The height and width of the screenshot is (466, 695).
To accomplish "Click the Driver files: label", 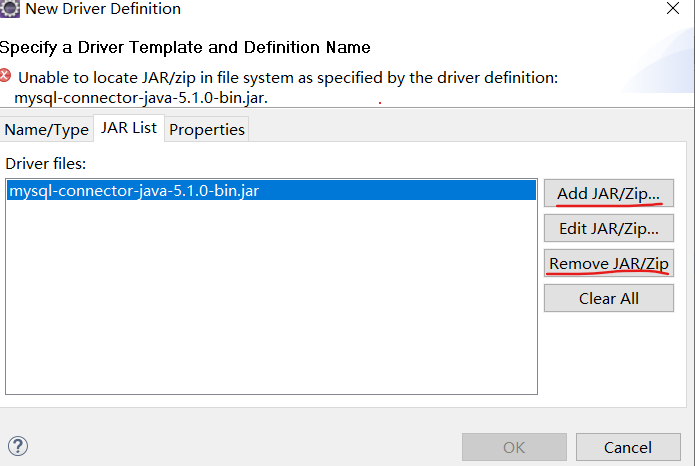I will (46, 164).
